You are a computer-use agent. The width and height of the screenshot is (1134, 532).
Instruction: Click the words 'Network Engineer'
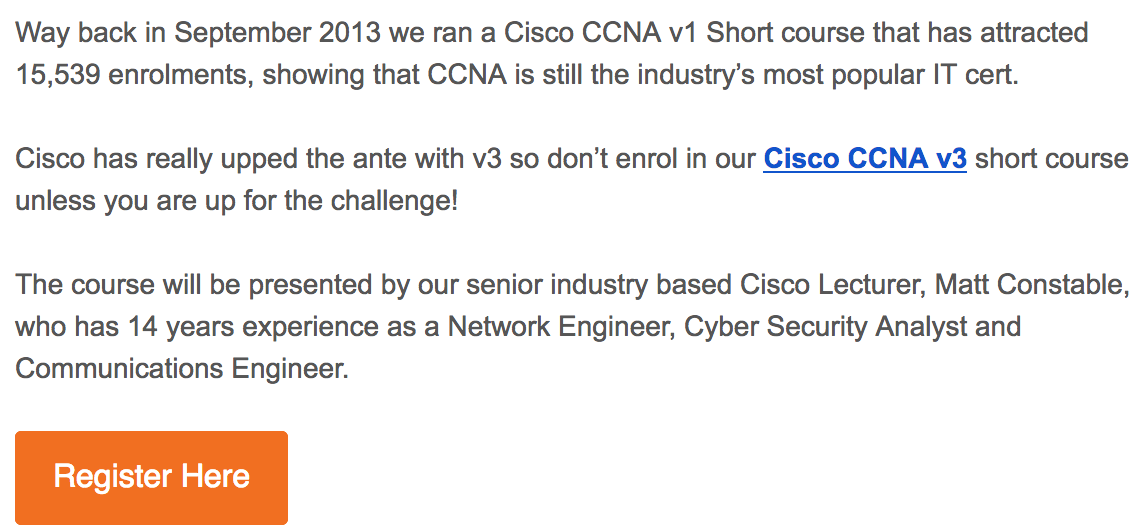click(x=561, y=327)
